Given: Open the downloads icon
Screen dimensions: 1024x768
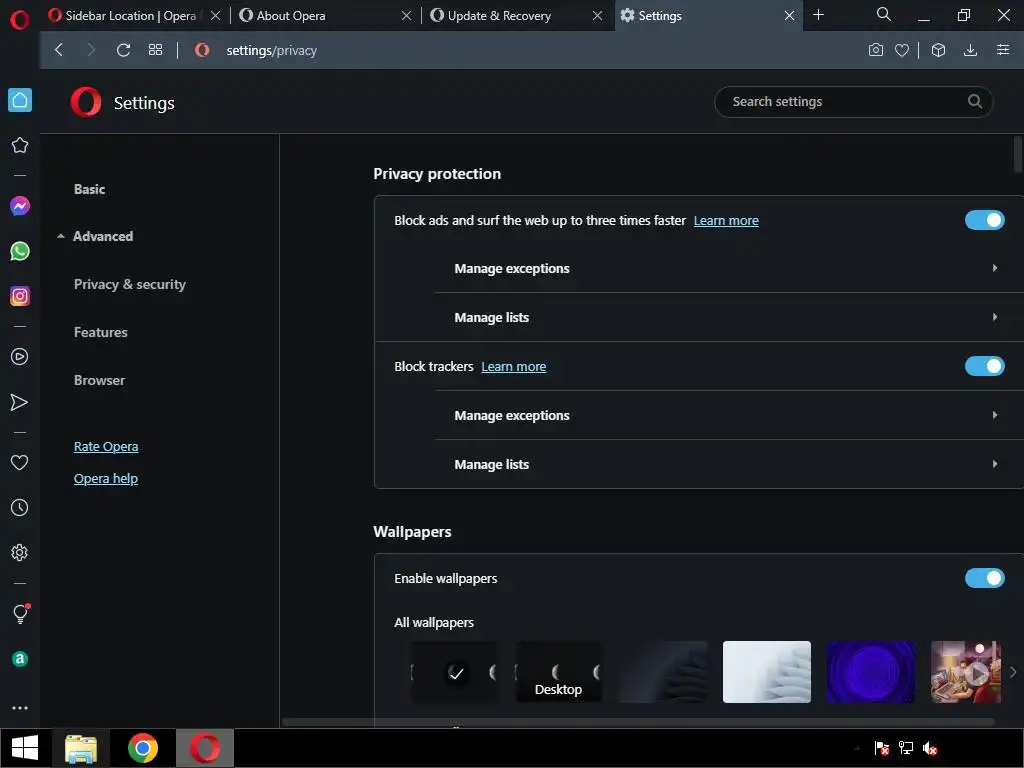Looking at the screenshot, I should pos(970,50).
